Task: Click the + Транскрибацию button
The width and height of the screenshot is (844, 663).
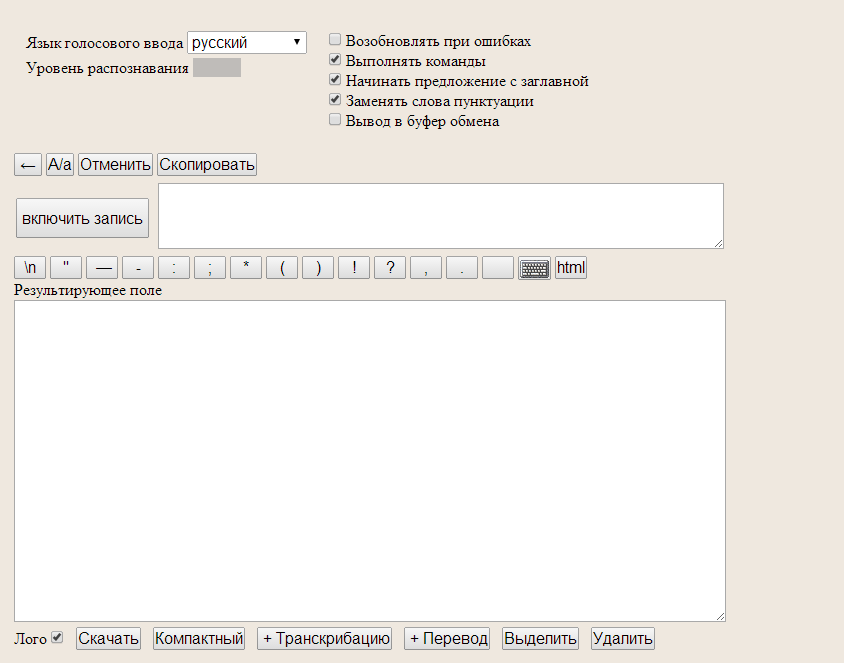Action: [325, 639]
